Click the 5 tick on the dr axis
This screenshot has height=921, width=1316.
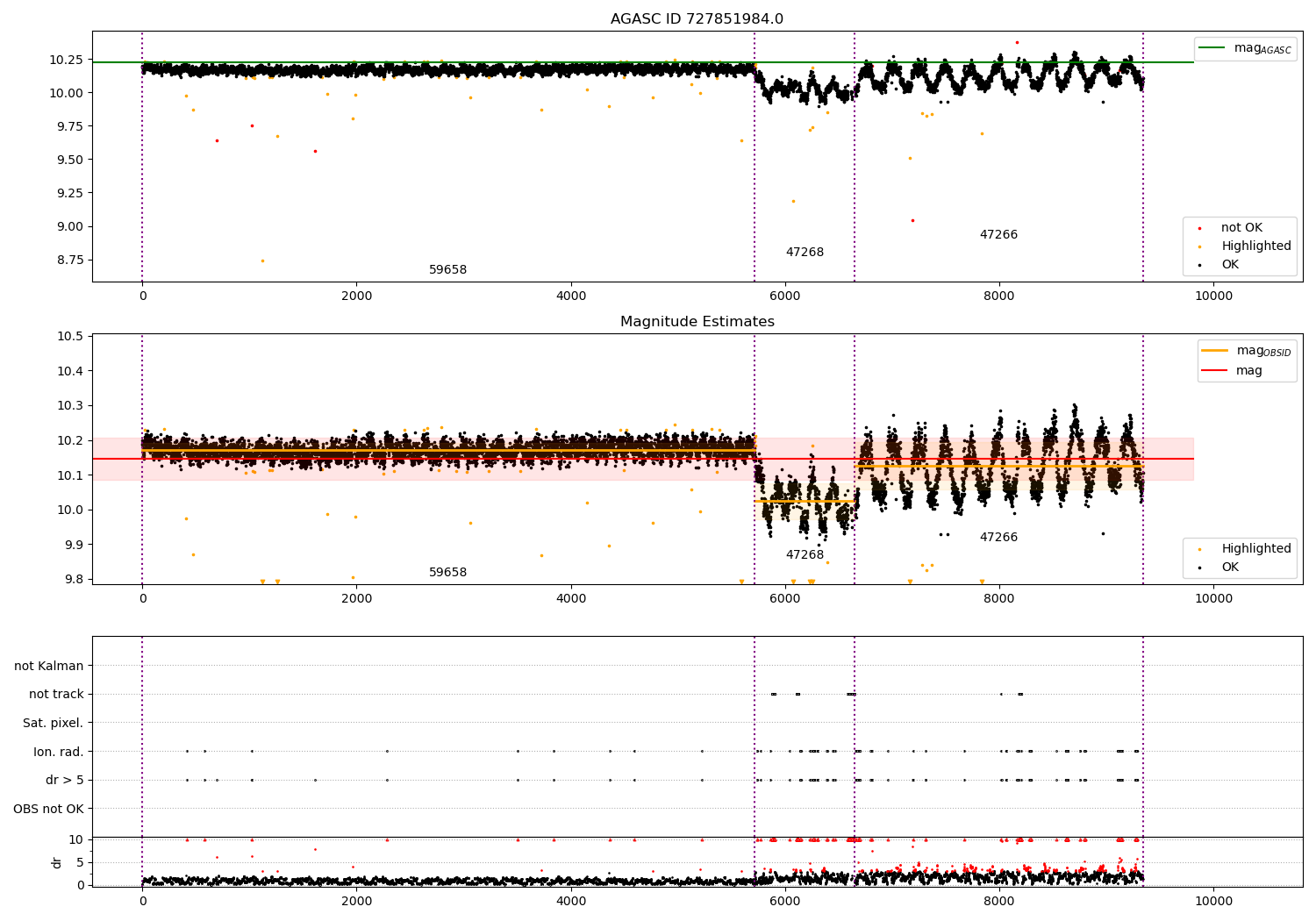pyautogui.click(x=81, y=863)
